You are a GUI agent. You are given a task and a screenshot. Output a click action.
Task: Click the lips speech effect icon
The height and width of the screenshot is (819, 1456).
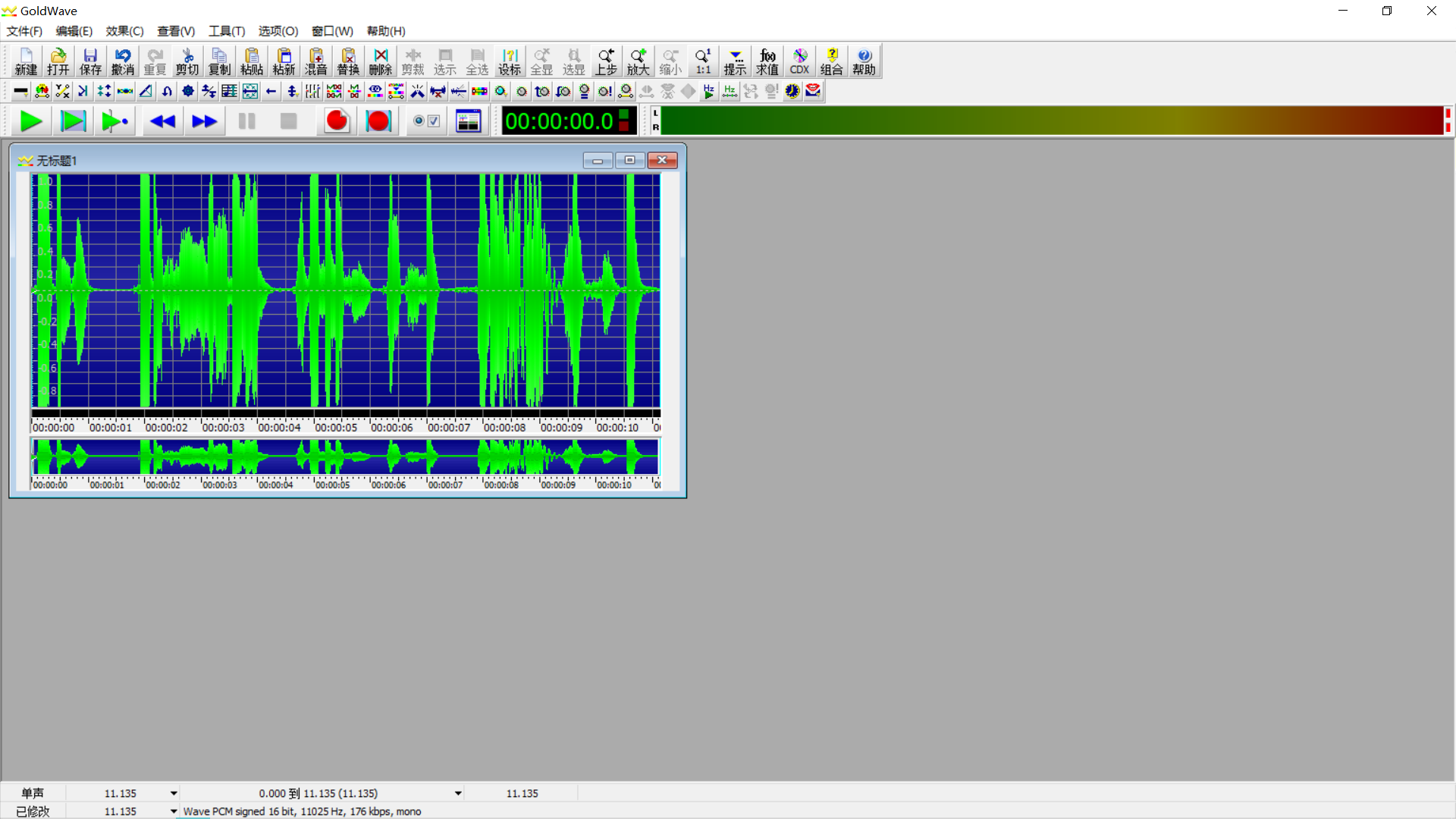(x=813, y=91)
